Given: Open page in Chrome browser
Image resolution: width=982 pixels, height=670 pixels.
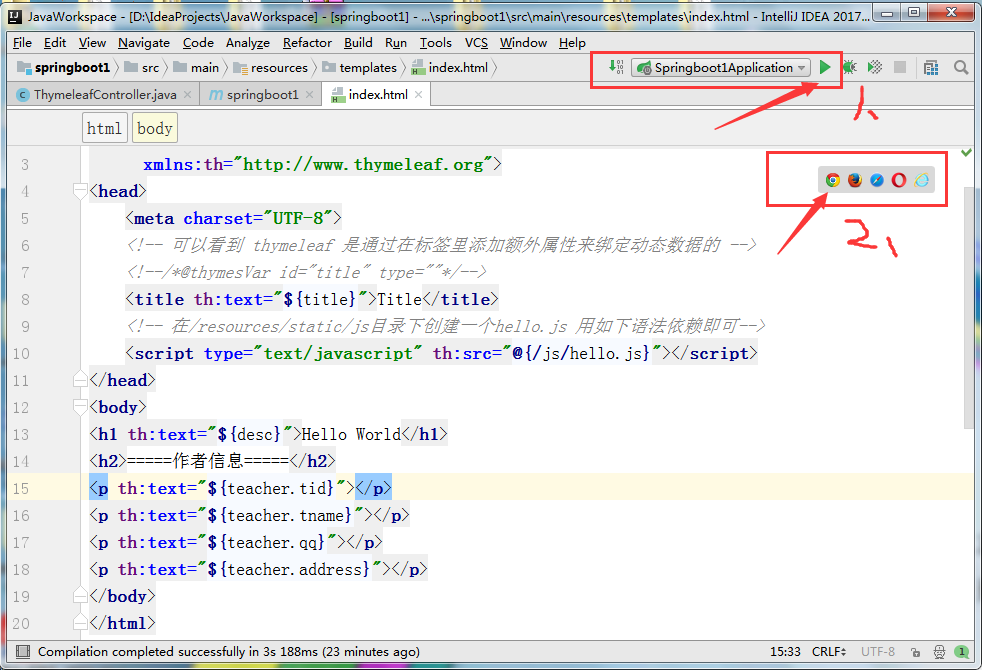Looking at the screenshot, I should pyautogui.click(x=832, y=180).
